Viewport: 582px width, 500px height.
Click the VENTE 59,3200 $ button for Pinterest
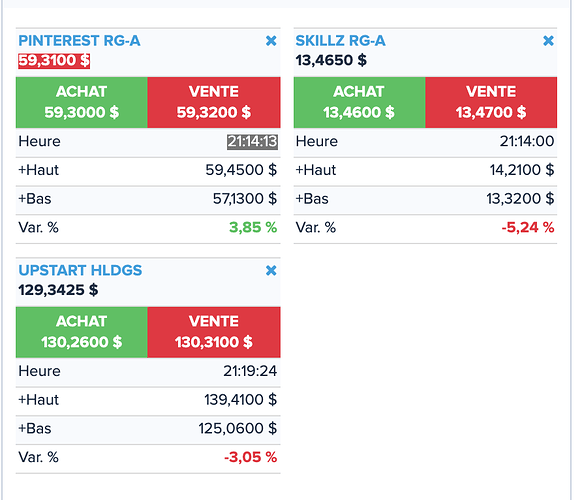[214, 102]
